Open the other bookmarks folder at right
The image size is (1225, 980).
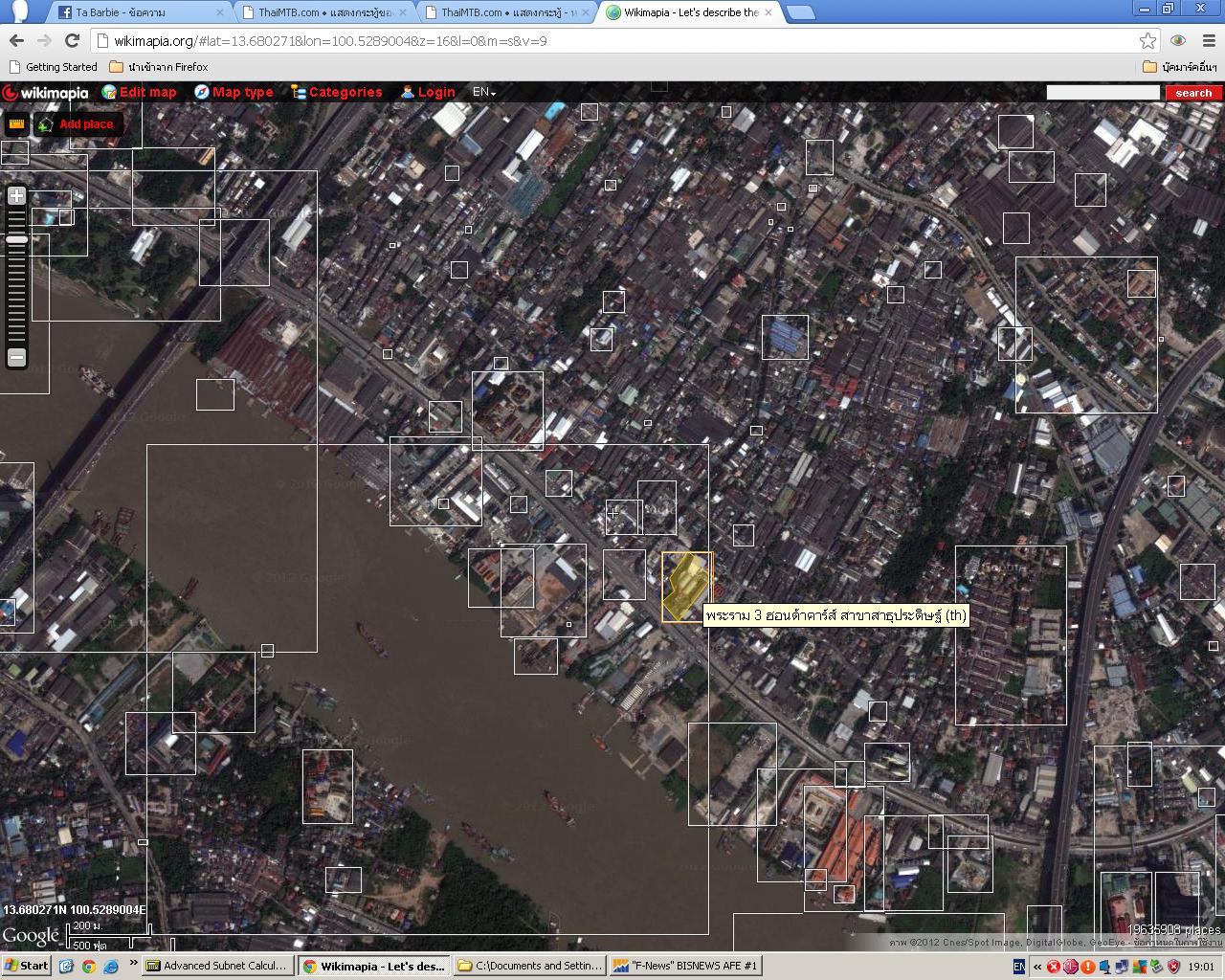click(x=1180, y=67)
